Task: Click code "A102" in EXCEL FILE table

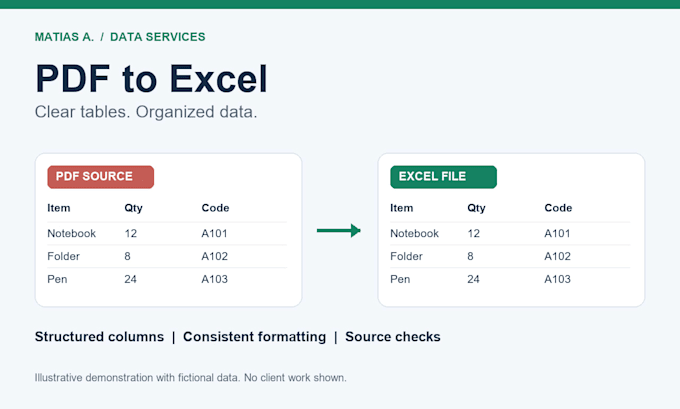Action: tap(557, 256)
